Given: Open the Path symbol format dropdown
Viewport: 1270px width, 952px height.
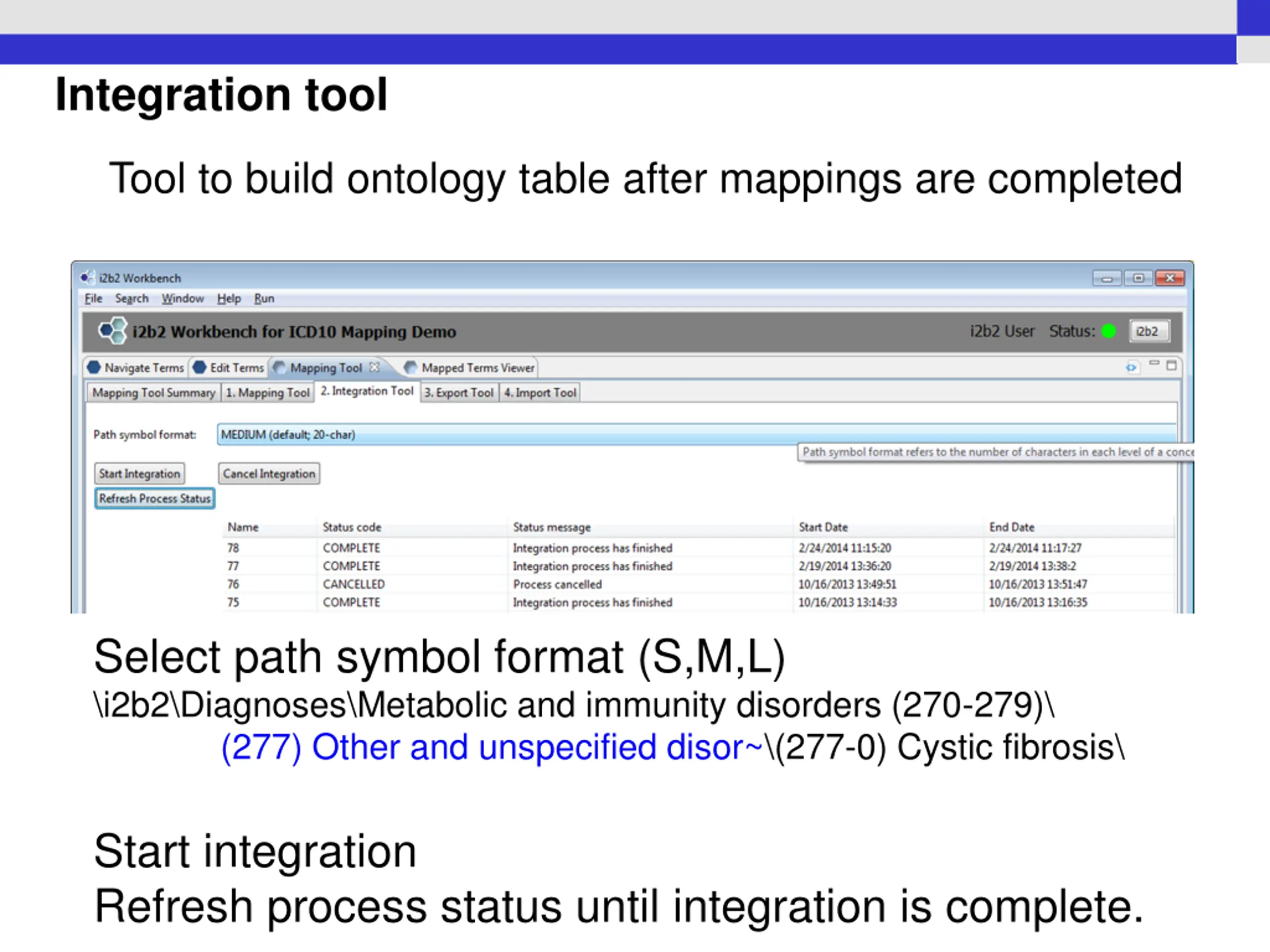Looking at the screenshot, I should point(697,434).
